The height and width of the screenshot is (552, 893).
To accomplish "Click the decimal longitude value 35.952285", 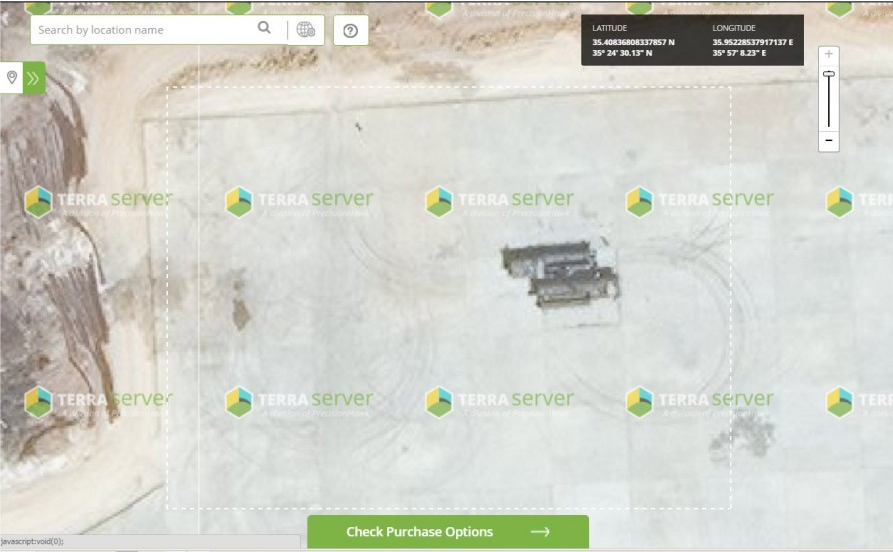I will [752, 42].
